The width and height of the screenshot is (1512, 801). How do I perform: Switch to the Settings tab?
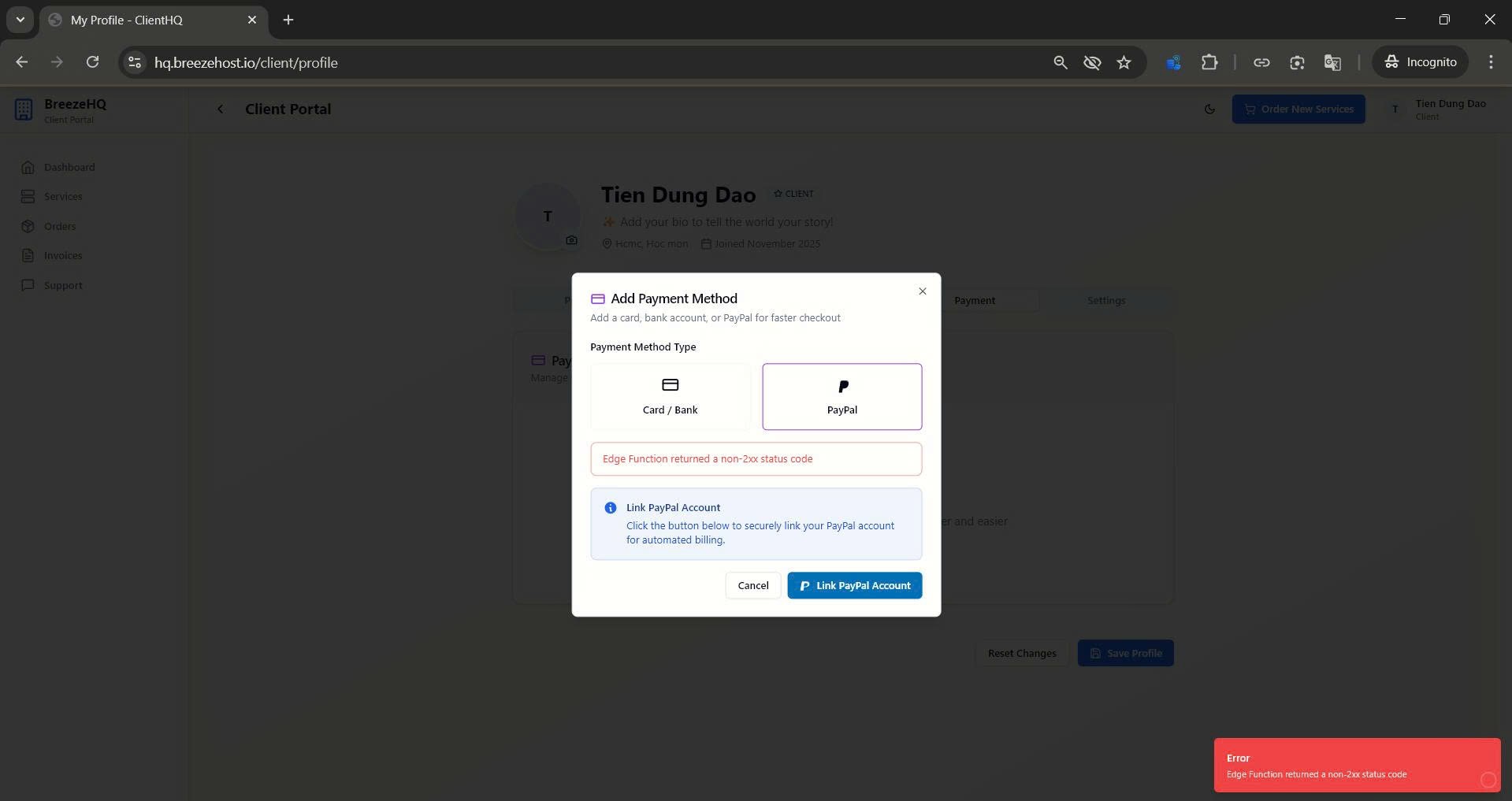click(1105, 300)
